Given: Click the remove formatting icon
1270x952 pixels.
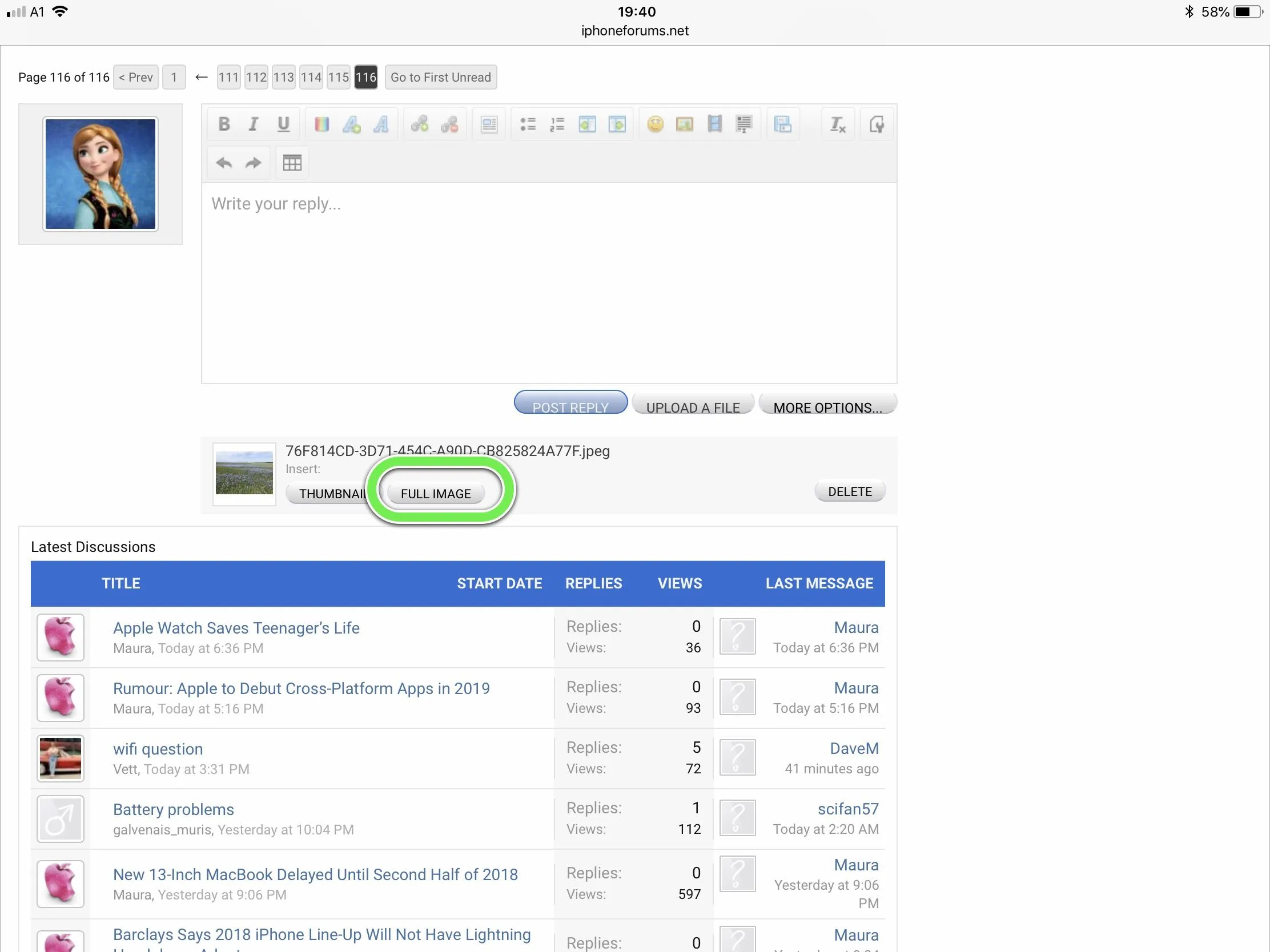Looking at the screenshot, I should point(837,124).
